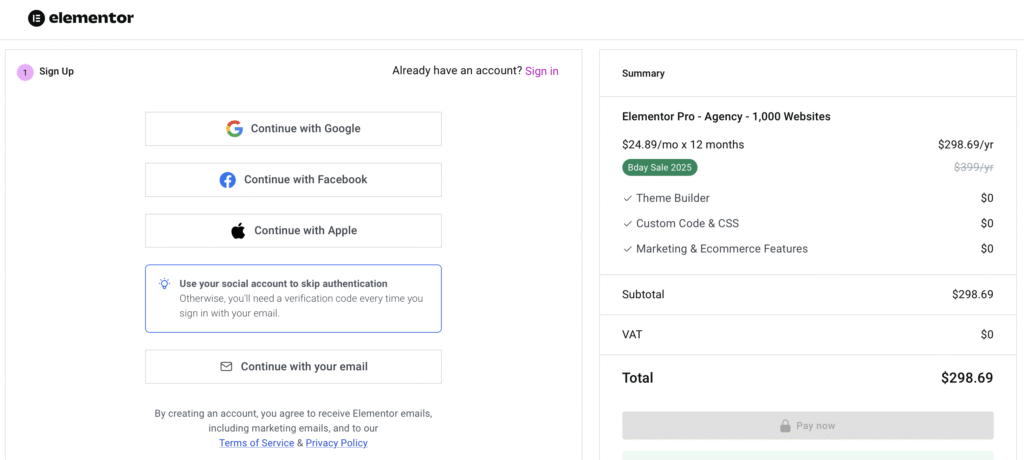Choose Continue with Facebook

(293, 180)
